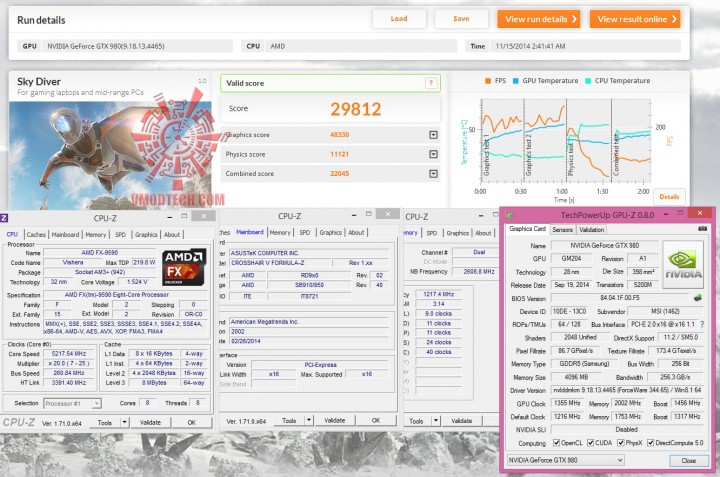Image resolution: width=720 pixels, height=477 pixels.
Task: Minimize the GPU-Z window
Action: 665,214
